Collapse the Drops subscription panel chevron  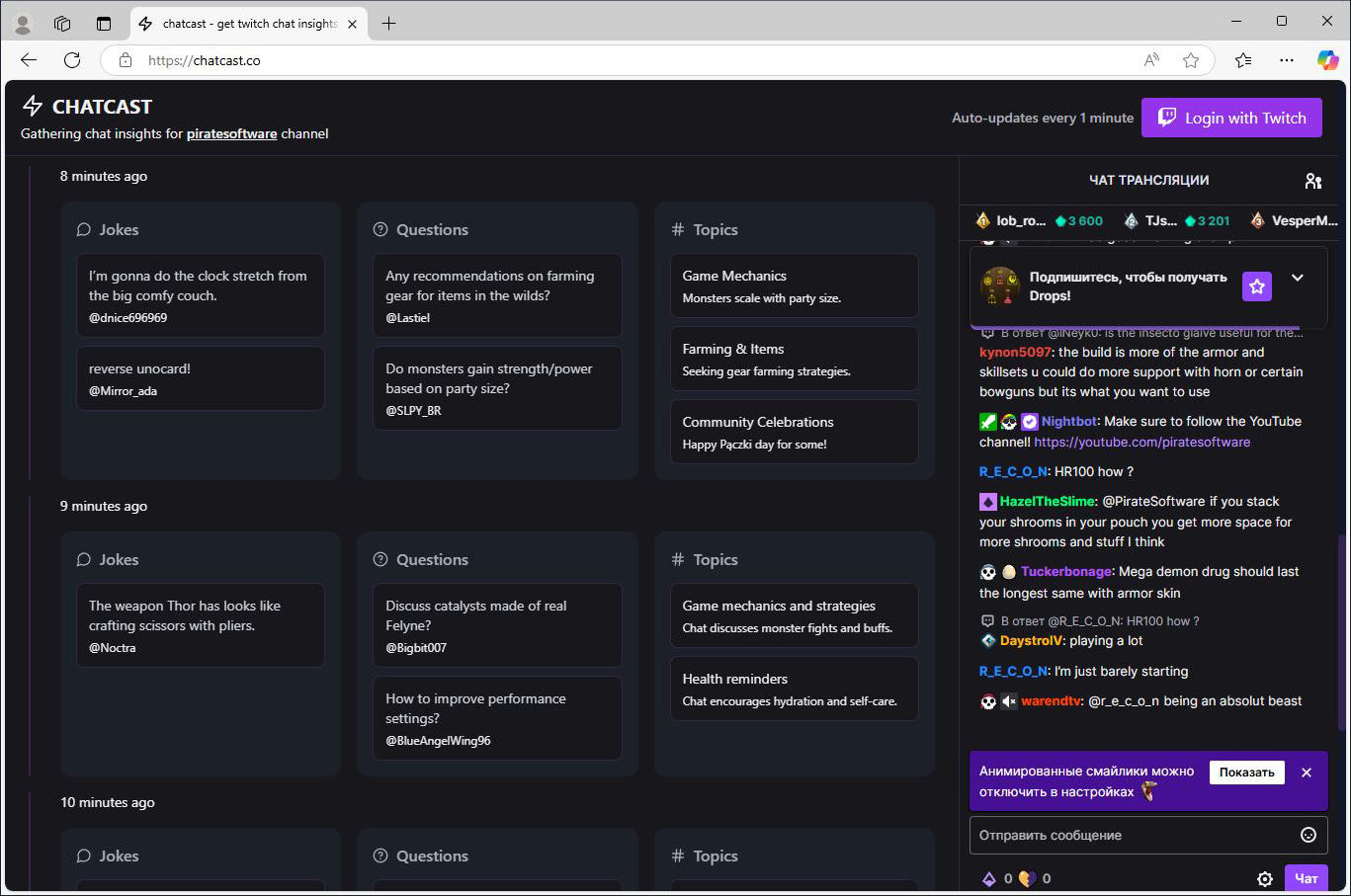[x=1298, y=278]
